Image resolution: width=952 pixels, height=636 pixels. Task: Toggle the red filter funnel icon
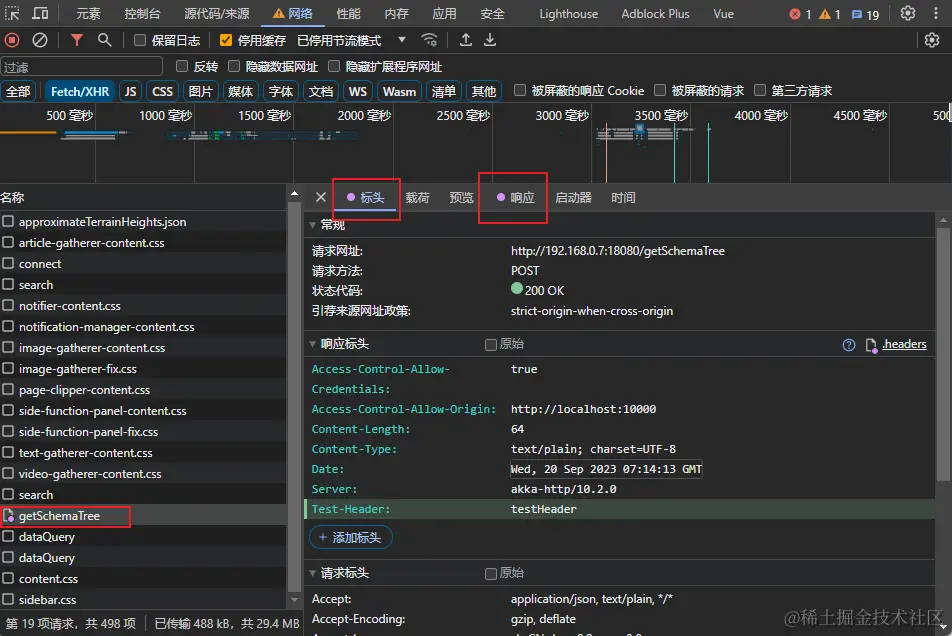(77, 40)
